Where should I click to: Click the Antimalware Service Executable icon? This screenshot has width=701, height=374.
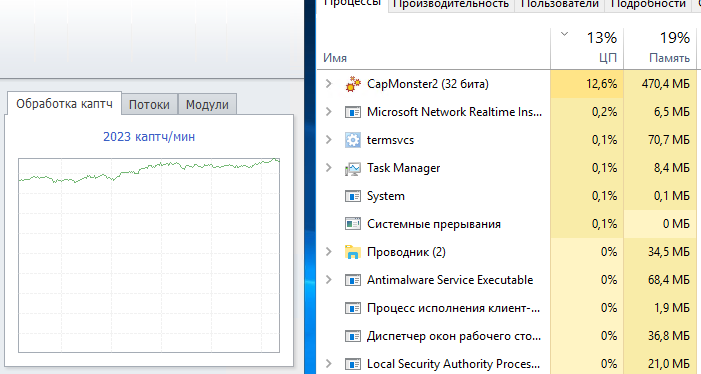pyautogui.click(x=353, y=280)
